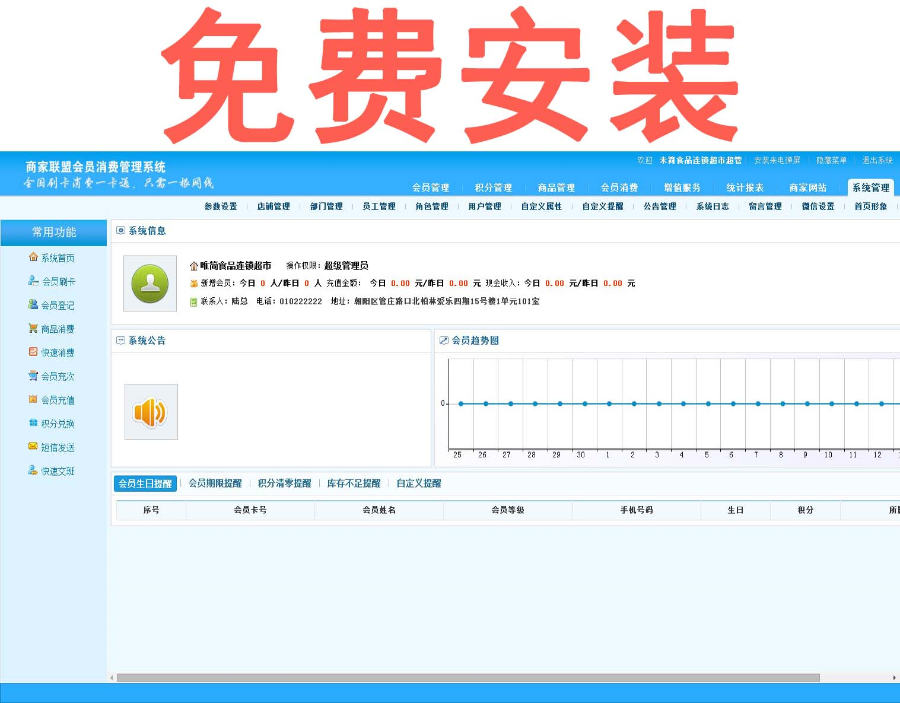Click the 短信发送 SMS envelope icon
Image resolution: width=900 pixels, height=703 pixels.
[x=35, y=447]
